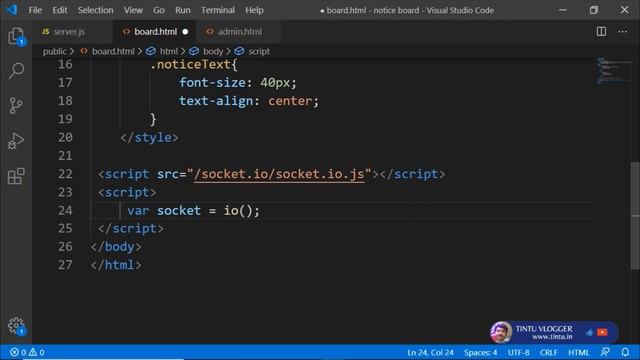Open the Edit menu

[x=60, y=10]
